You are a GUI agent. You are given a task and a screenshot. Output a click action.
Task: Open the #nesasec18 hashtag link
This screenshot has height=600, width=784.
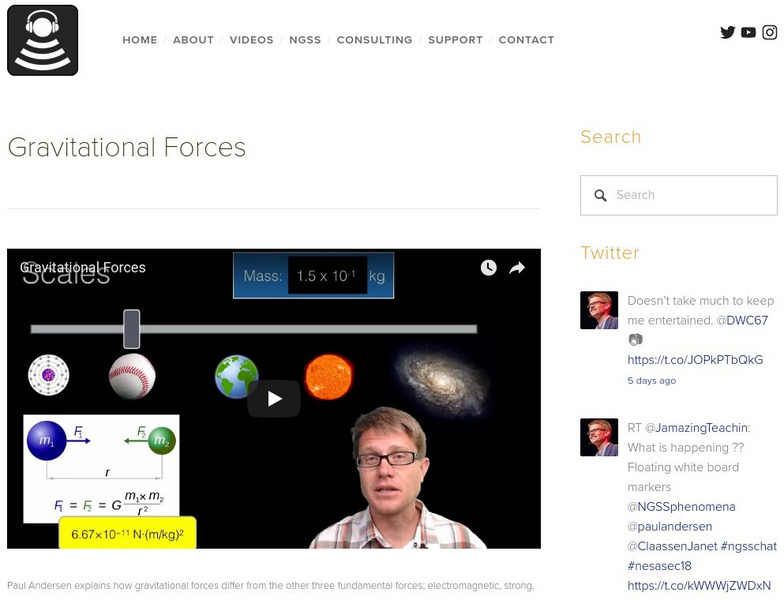click(x=660, y=566)
